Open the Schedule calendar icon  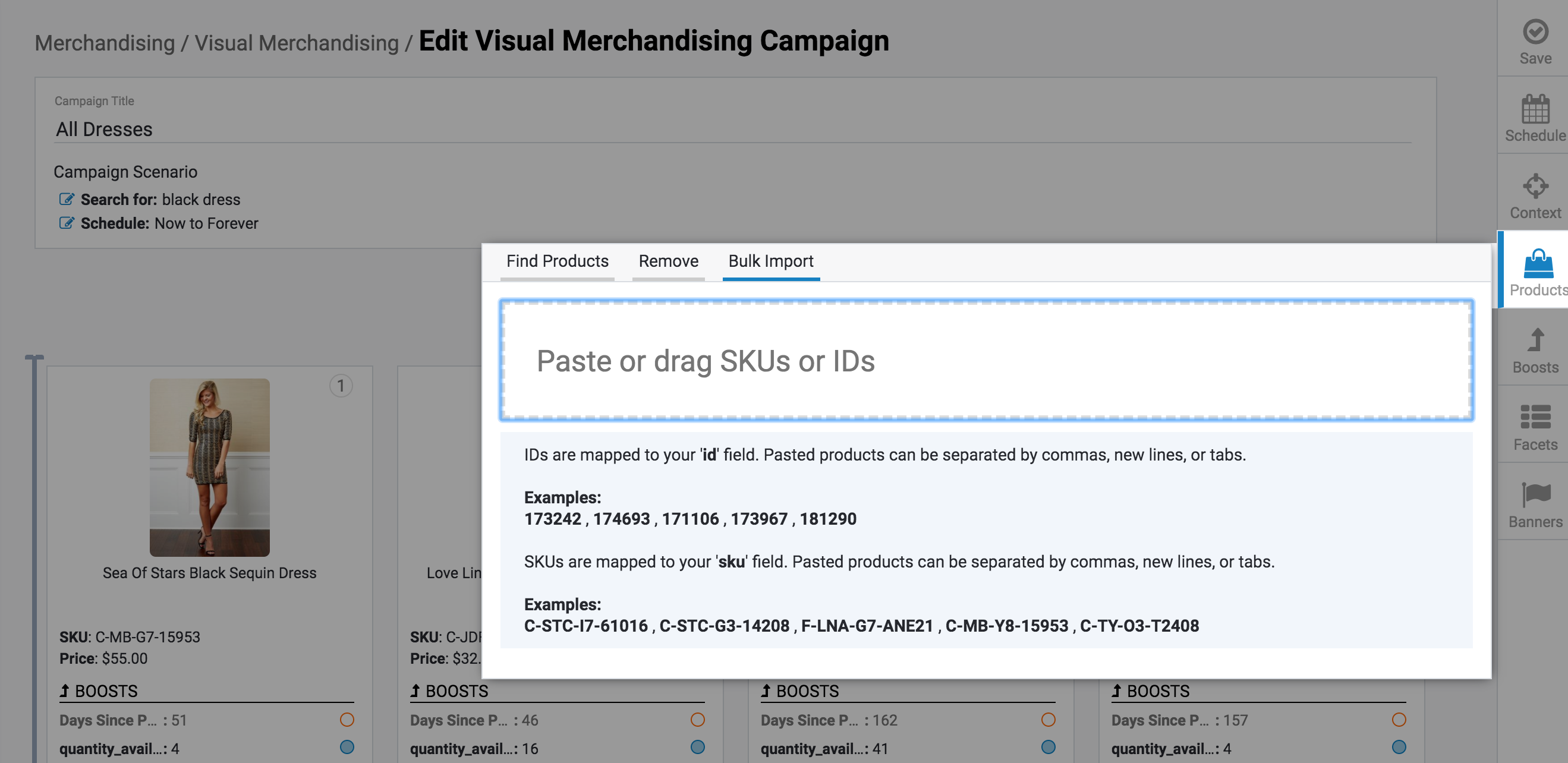[1535, 110]
